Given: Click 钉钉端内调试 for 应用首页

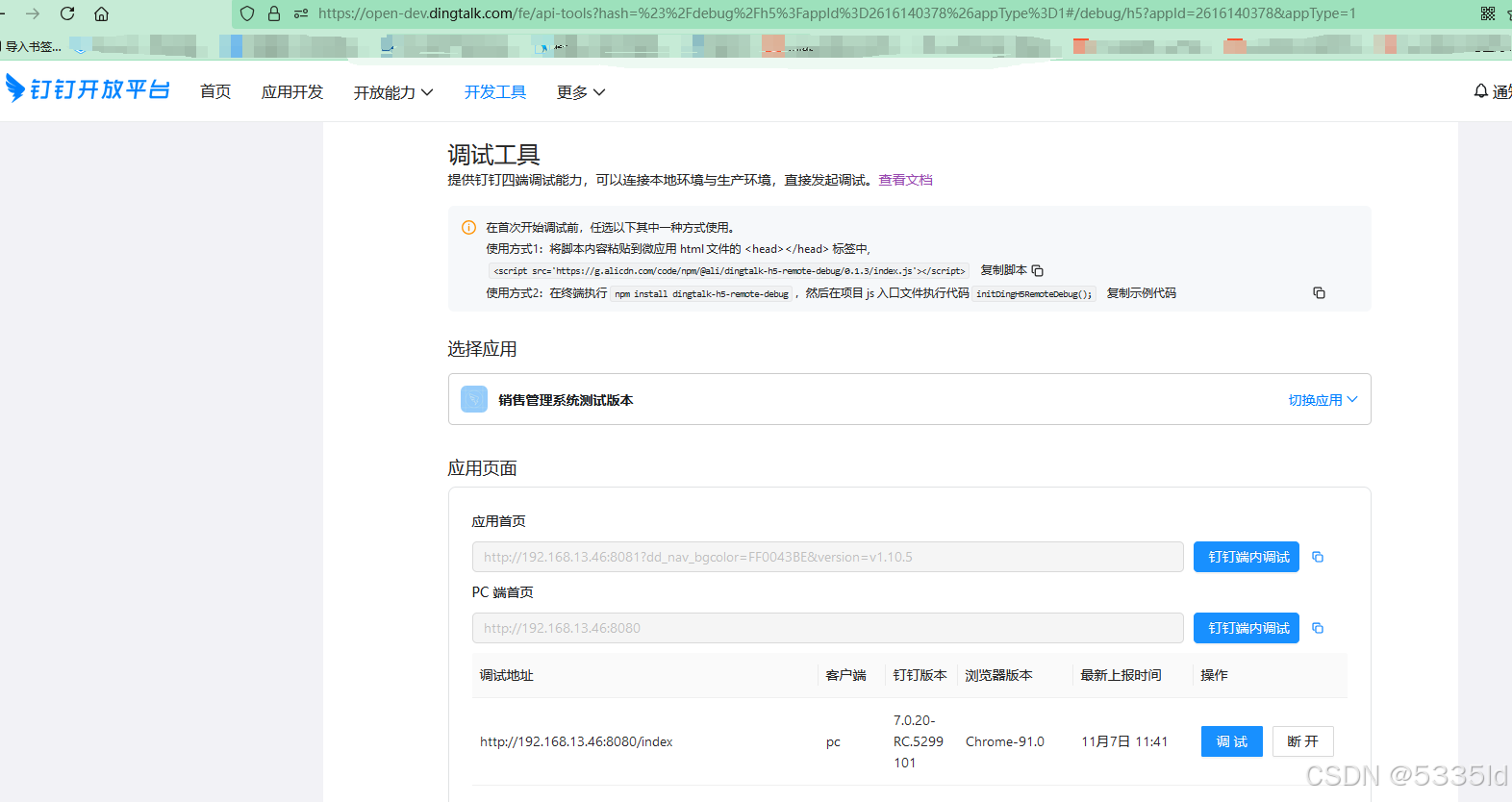Looking at the screenshot, I should (x=1247, y=557).
